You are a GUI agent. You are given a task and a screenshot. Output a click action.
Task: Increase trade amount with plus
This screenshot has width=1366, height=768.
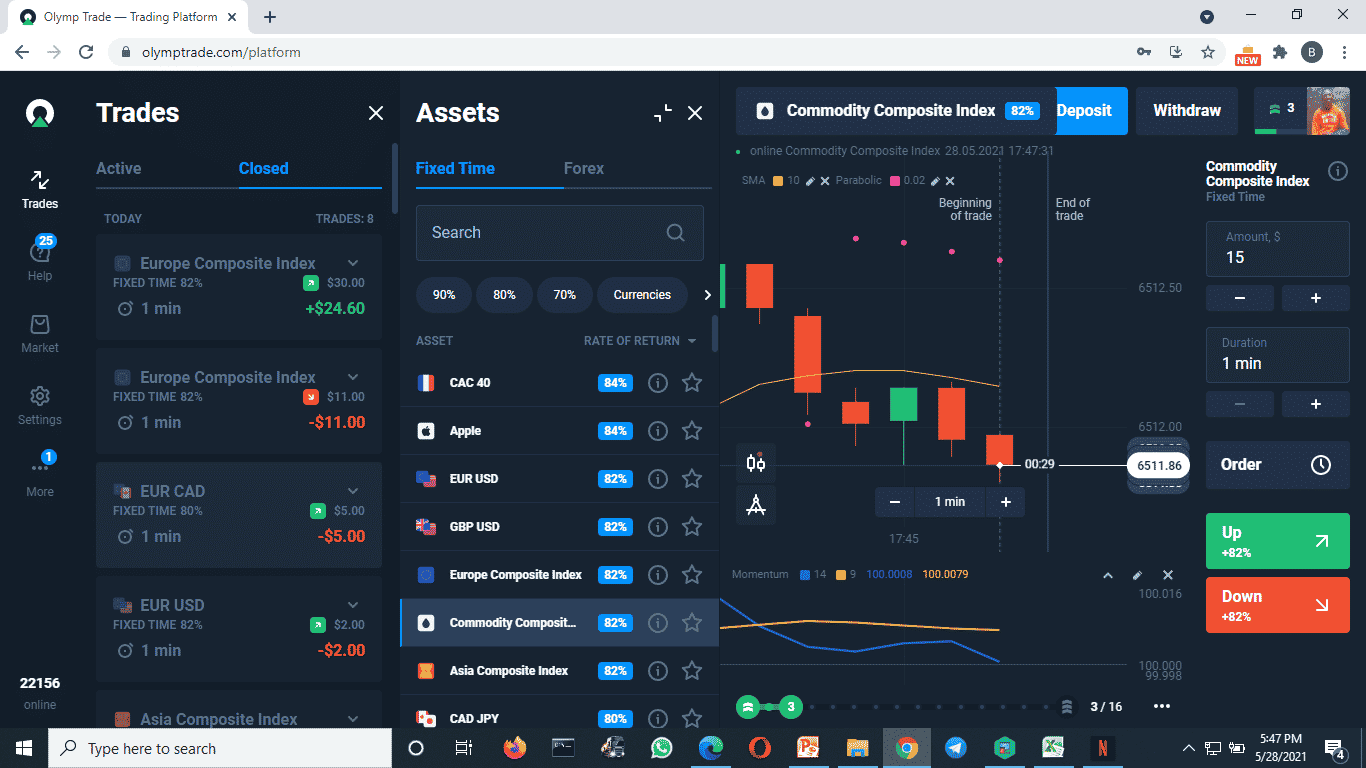[x=1316, y=298]
